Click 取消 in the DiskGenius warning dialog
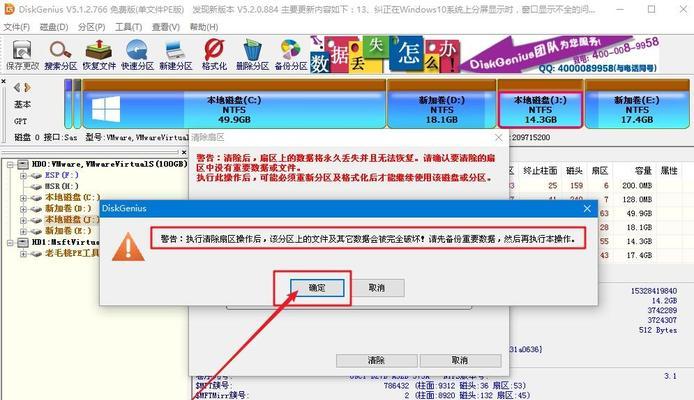 (x=377, y=288)
